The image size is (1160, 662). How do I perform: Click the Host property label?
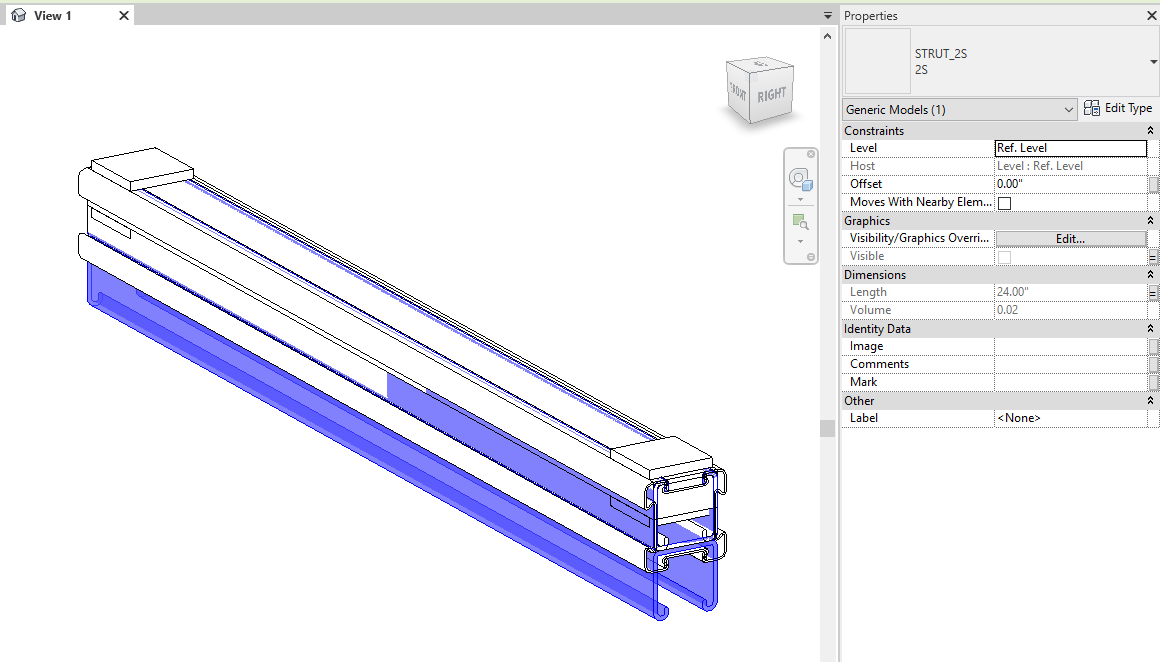(x=862, y=166)
